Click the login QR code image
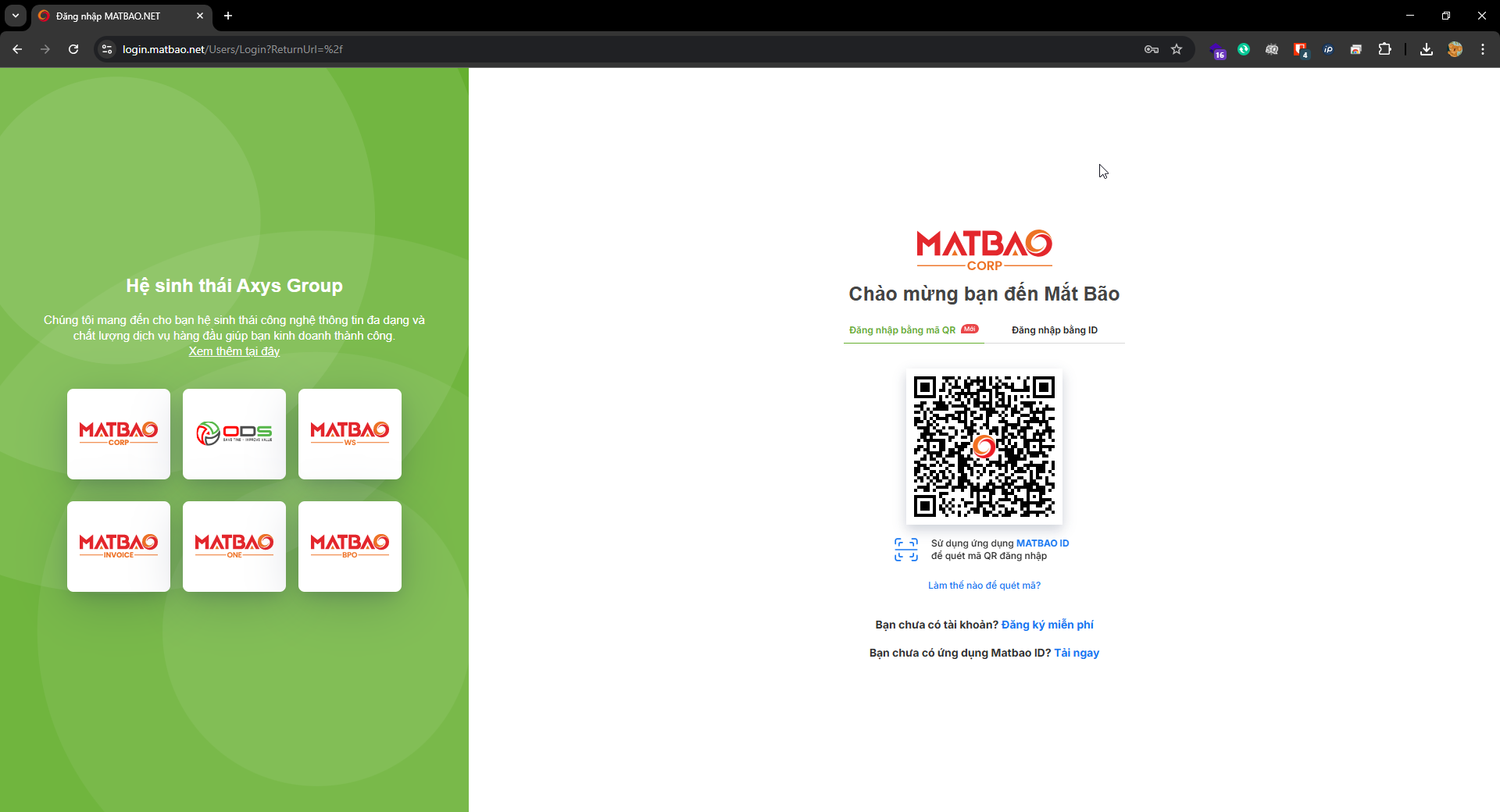This screenshot has height=812, width=1500. coord(984,447)
